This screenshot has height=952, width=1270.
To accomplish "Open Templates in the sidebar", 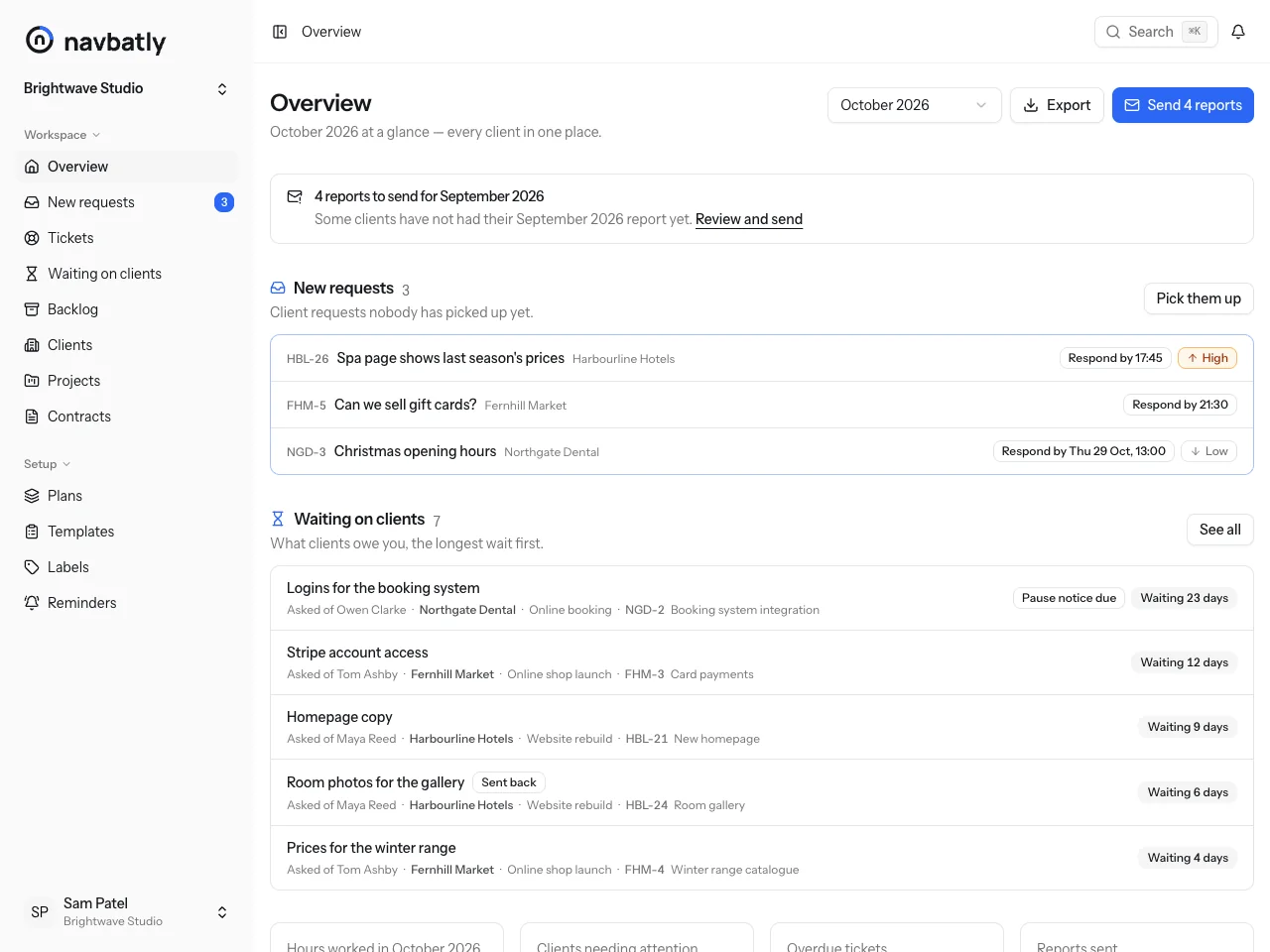I will (126, 532).
